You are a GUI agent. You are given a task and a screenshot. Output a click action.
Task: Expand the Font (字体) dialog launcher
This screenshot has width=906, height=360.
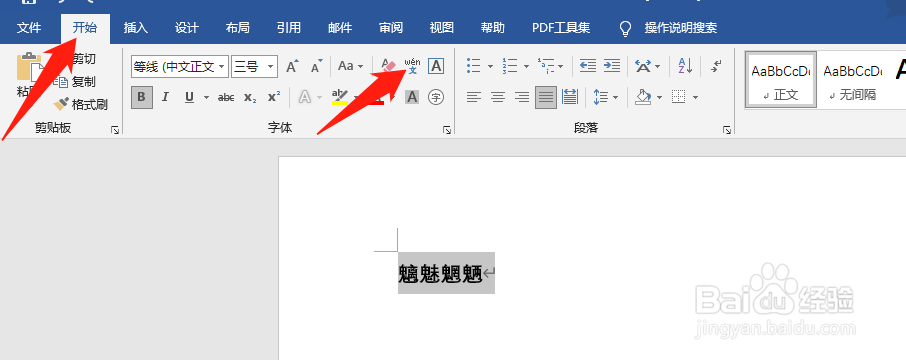tap(447, 131)
